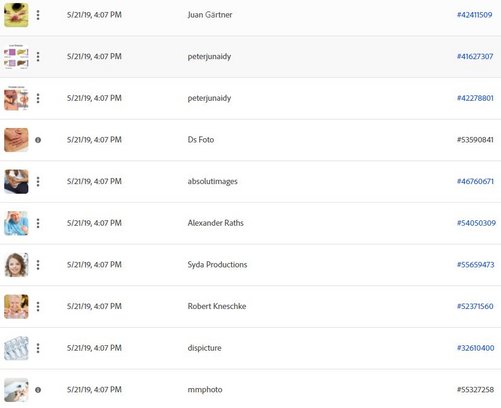
Task: Open asset link #42411509
Action: coord(474,15)
